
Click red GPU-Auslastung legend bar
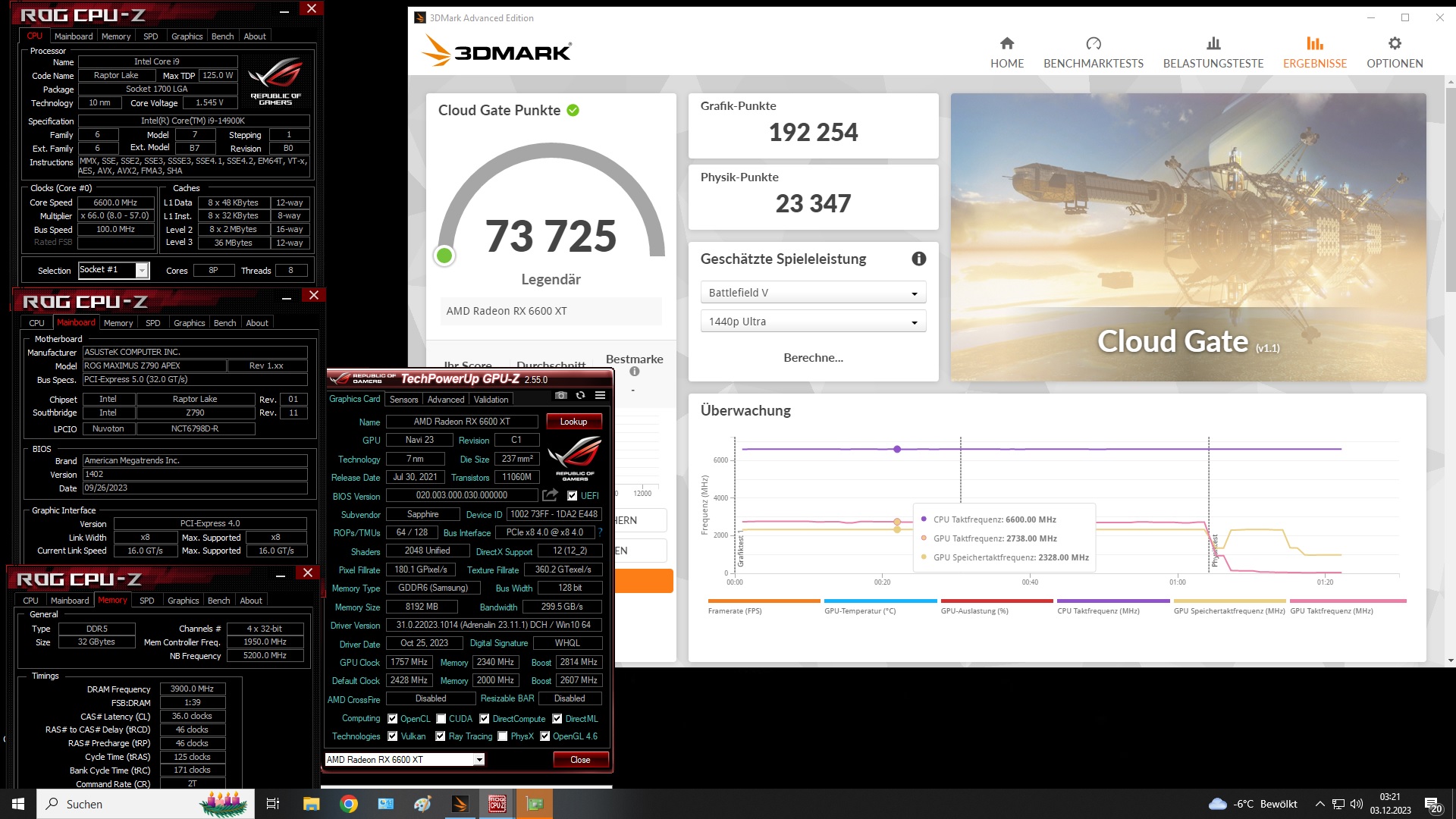pyautogui.click(x=996, y=601)
